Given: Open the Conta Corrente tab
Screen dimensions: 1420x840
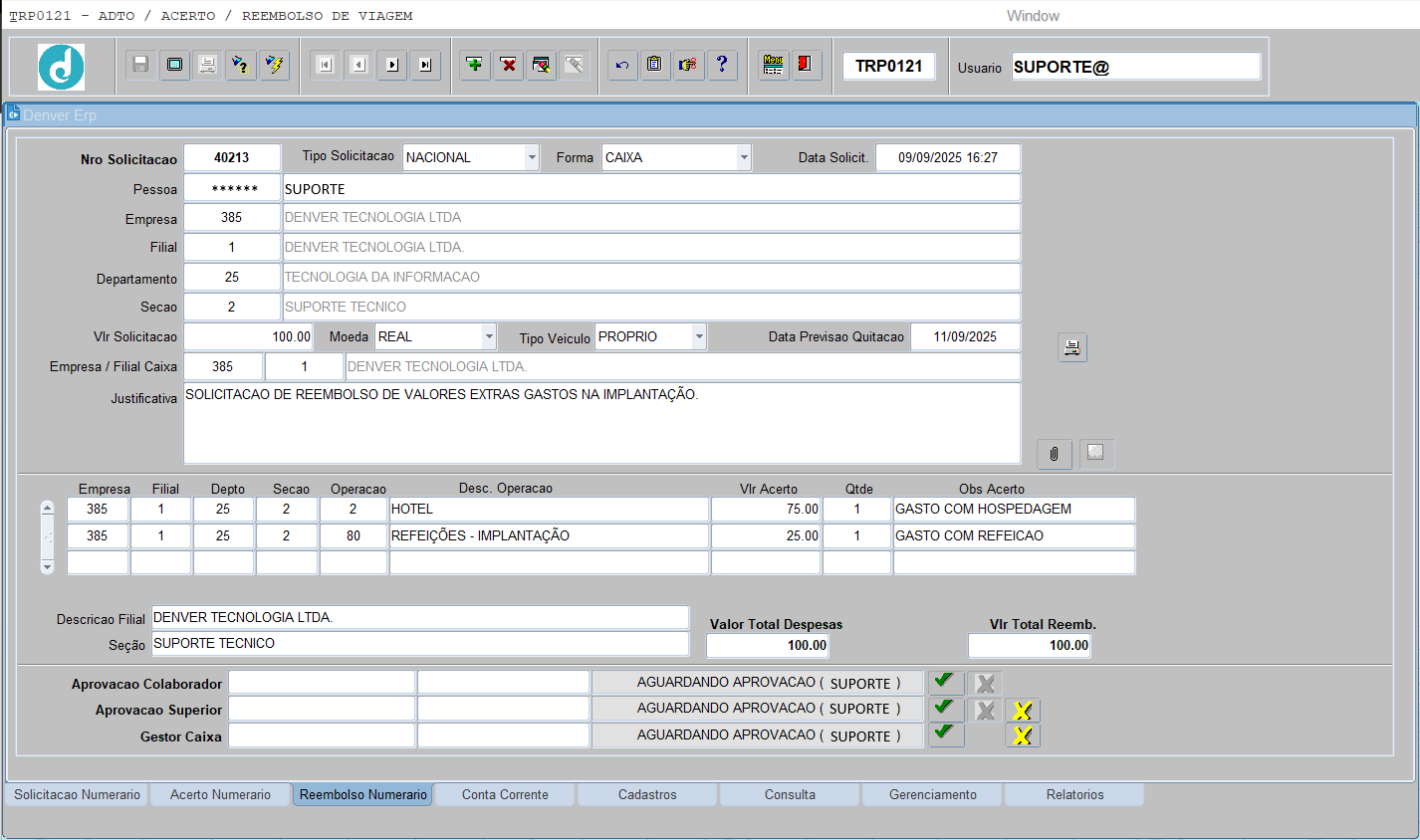Looking at the screenshot, I should pos(505,794).
